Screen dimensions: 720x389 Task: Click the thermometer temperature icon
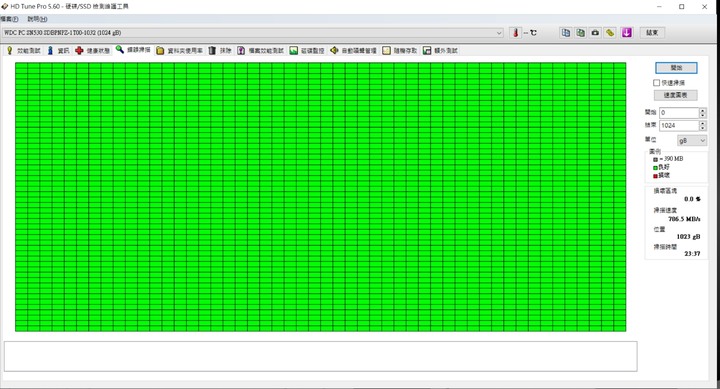516,33
